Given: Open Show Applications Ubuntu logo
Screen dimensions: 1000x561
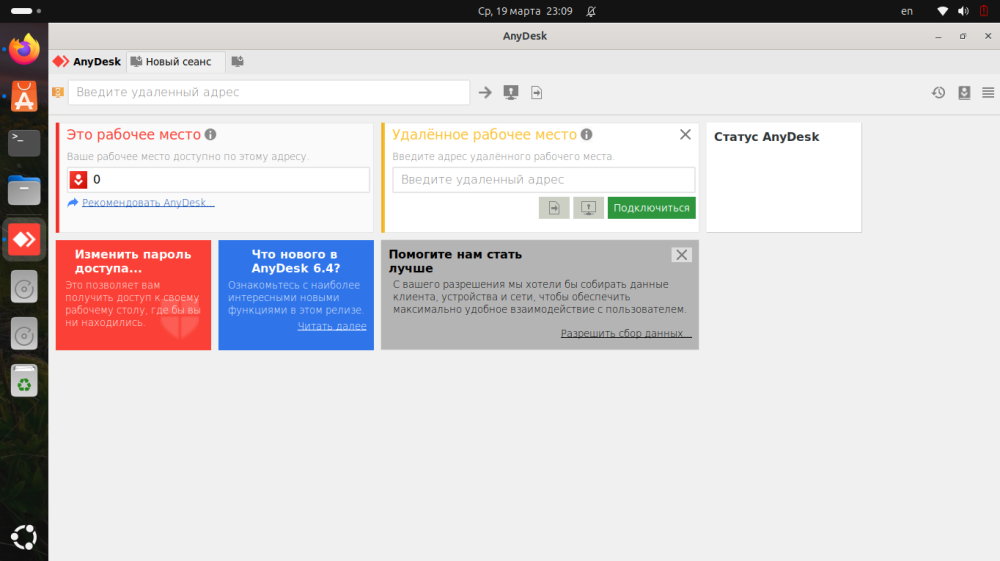Looking at the screenshot, I should 24,537.
